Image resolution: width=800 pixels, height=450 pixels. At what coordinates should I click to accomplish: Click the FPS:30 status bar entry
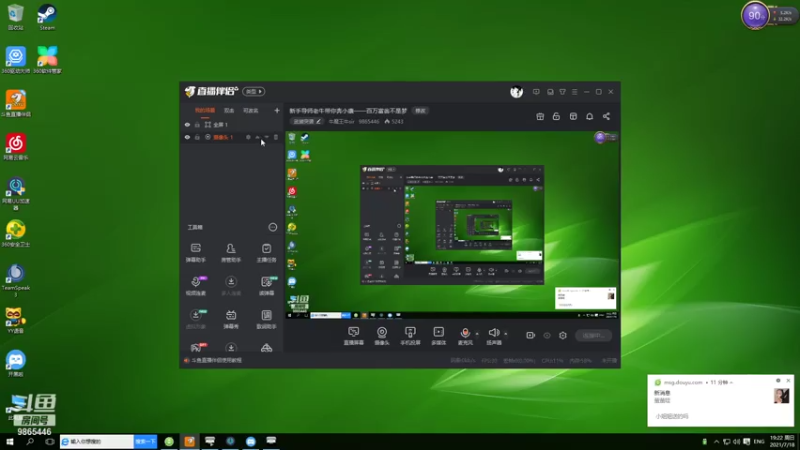[489, 361]
